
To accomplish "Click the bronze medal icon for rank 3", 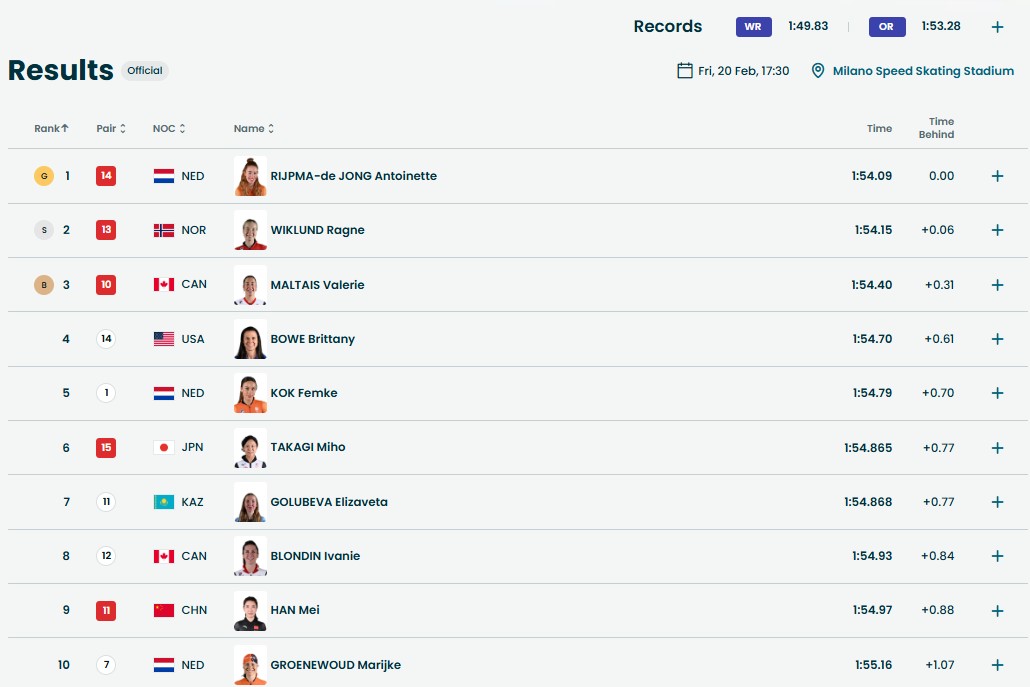I will tap(43, 285).
